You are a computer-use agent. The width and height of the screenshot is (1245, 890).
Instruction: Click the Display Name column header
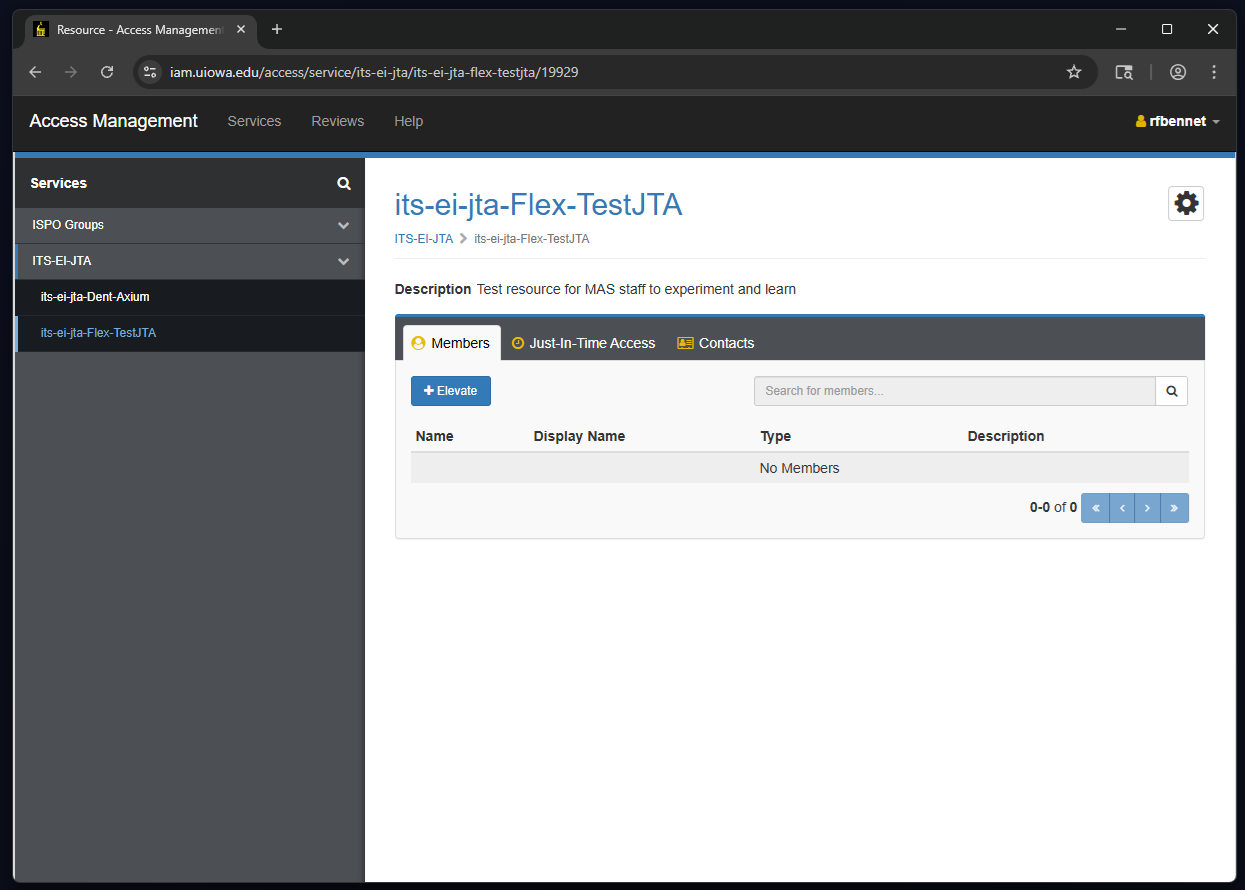[579, 436]
